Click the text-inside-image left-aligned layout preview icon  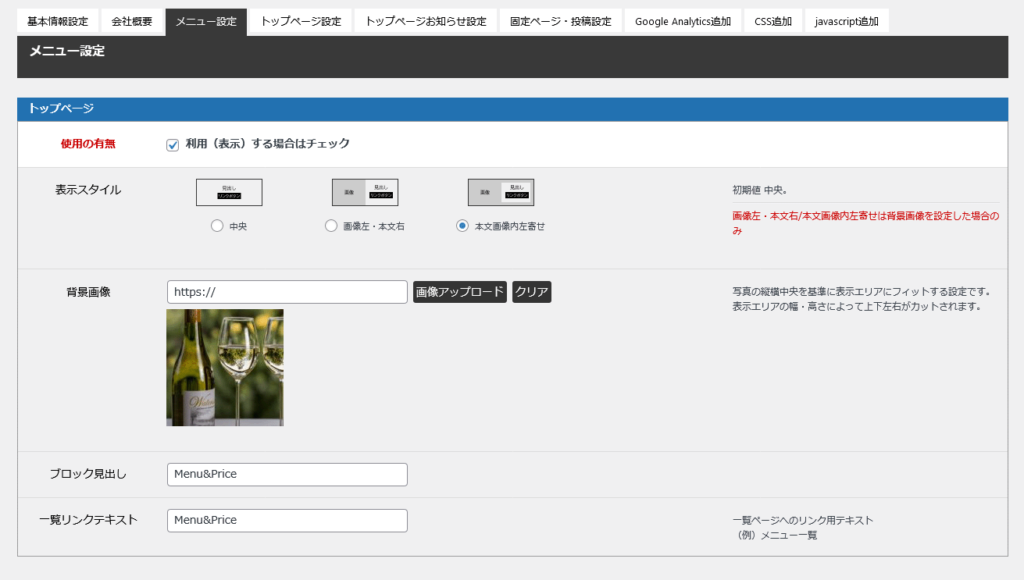(501, 192)
